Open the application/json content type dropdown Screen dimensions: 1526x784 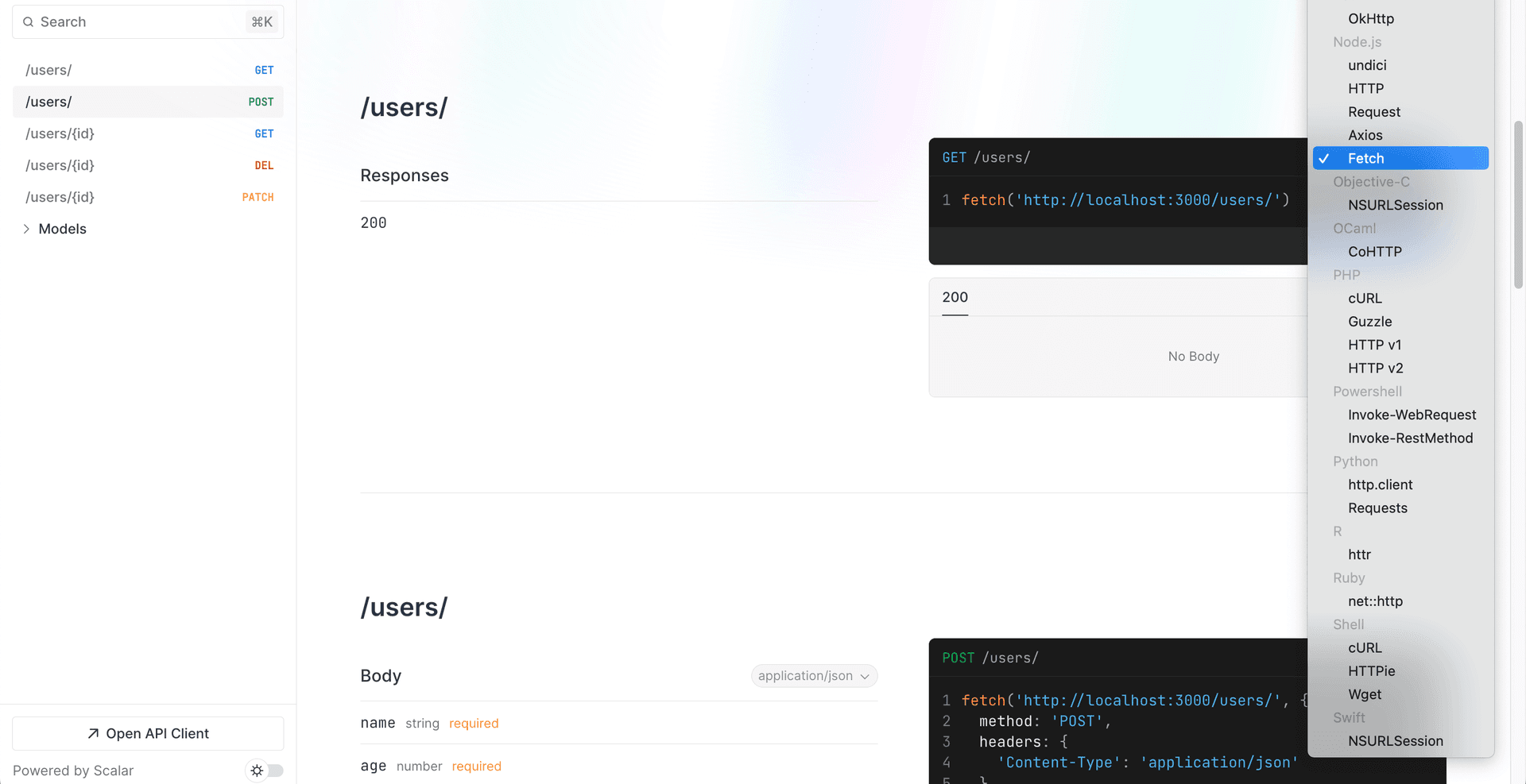813,676
